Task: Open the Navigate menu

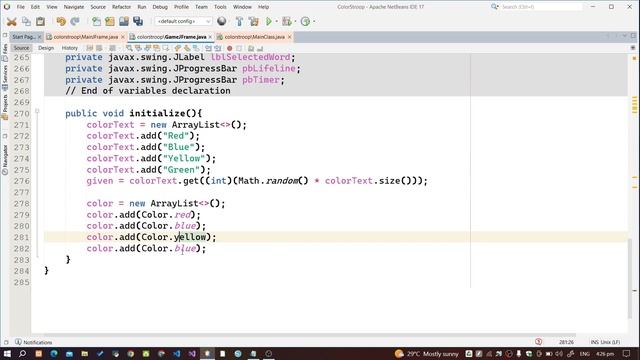Action: click(x=73, y=7)
